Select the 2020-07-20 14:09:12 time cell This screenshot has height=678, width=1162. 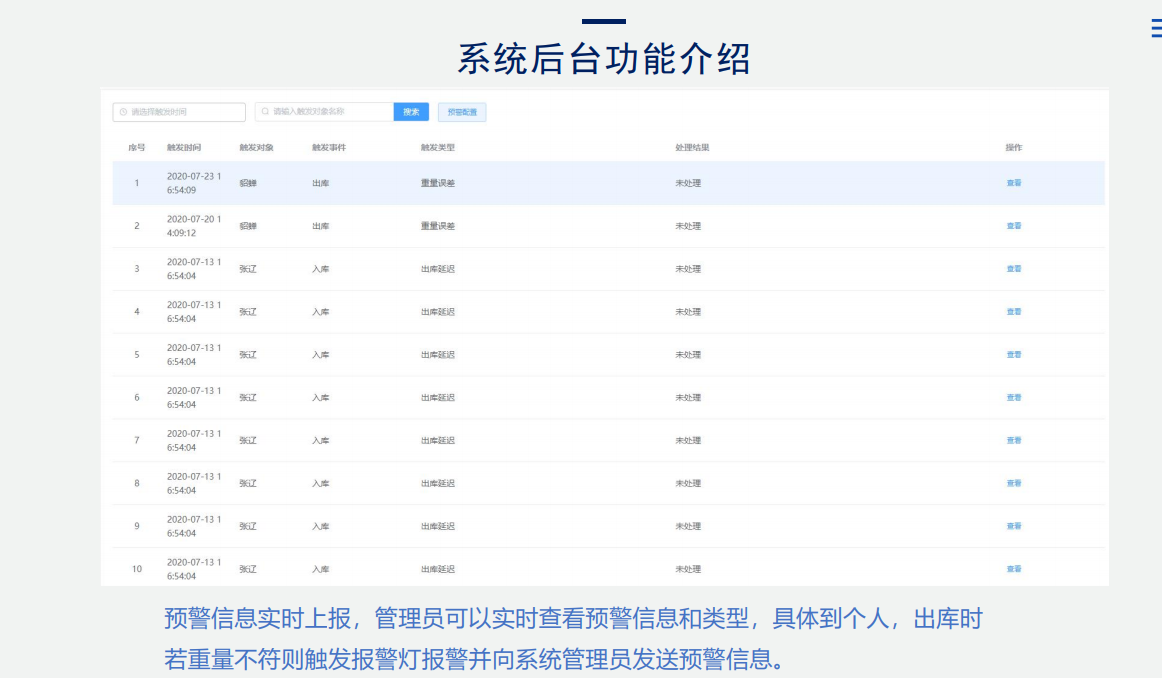coord(194,226)
